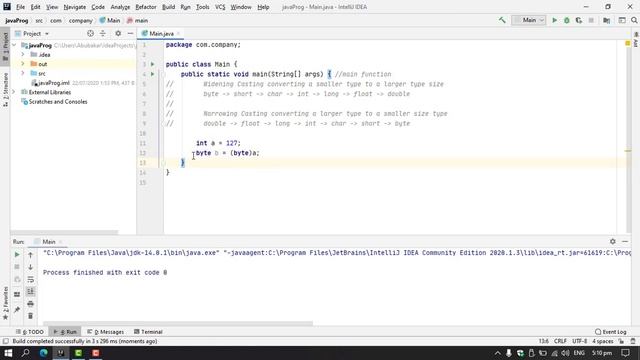The image size is (640, 360).
Task: Click CRLF line separator in status bar
Action: tap(560, 341)
